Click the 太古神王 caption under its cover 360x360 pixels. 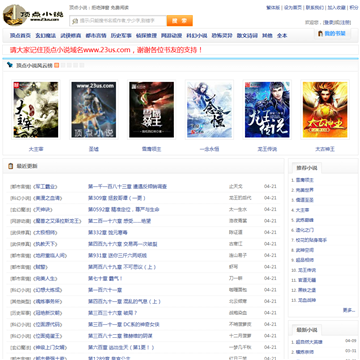coord(325,149)
